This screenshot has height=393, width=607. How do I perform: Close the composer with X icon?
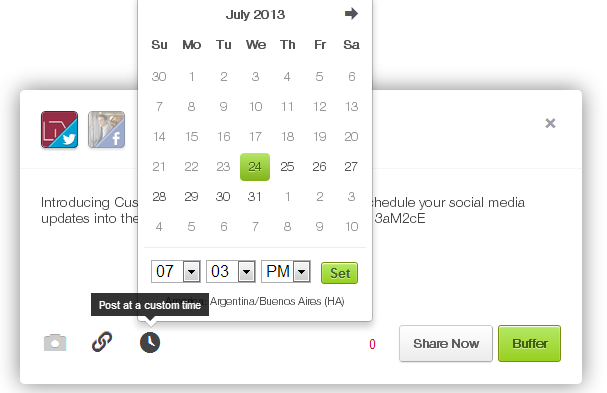(550, 123)
